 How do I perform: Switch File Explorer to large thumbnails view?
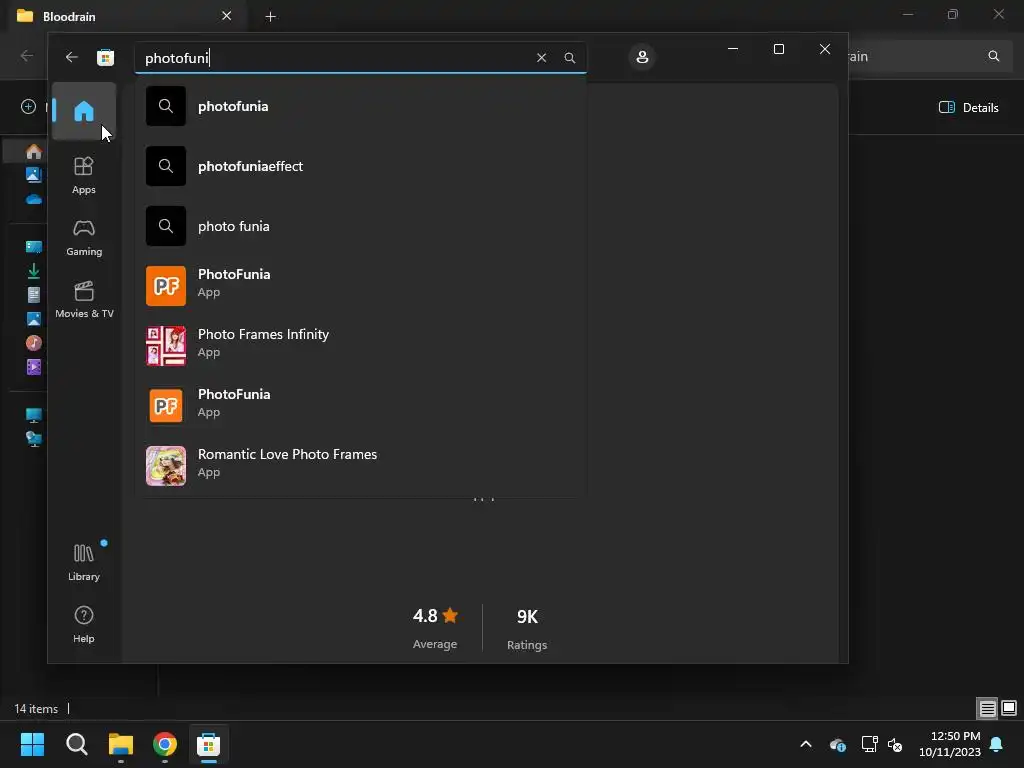tap(1009, 708)
